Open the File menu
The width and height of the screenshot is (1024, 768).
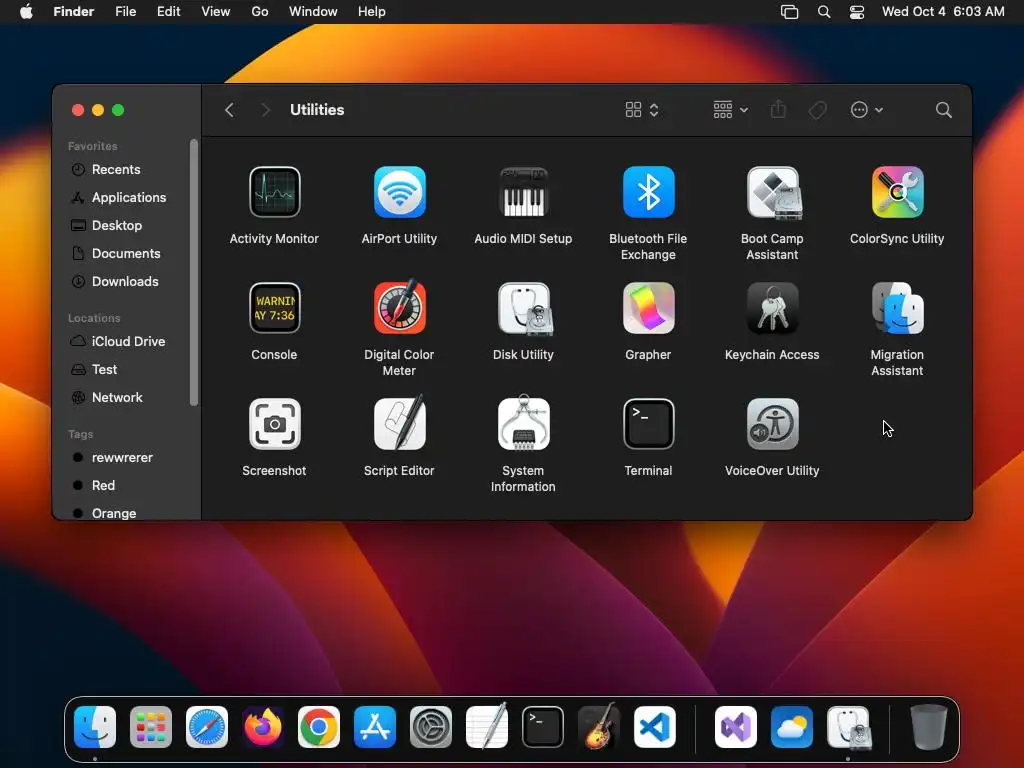tap(125, 12)
